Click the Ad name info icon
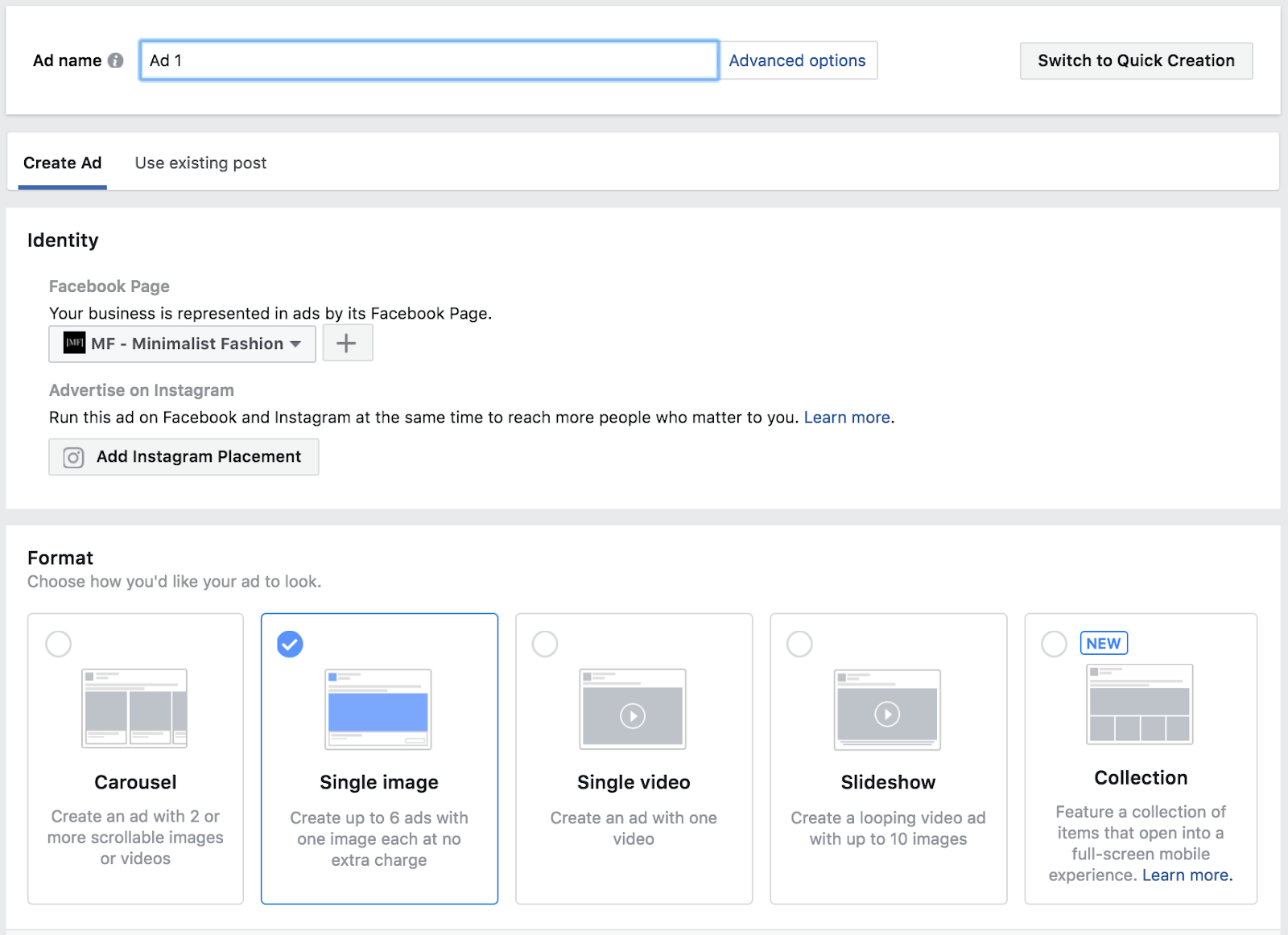1288x935 pixels. tap(115, 60)
